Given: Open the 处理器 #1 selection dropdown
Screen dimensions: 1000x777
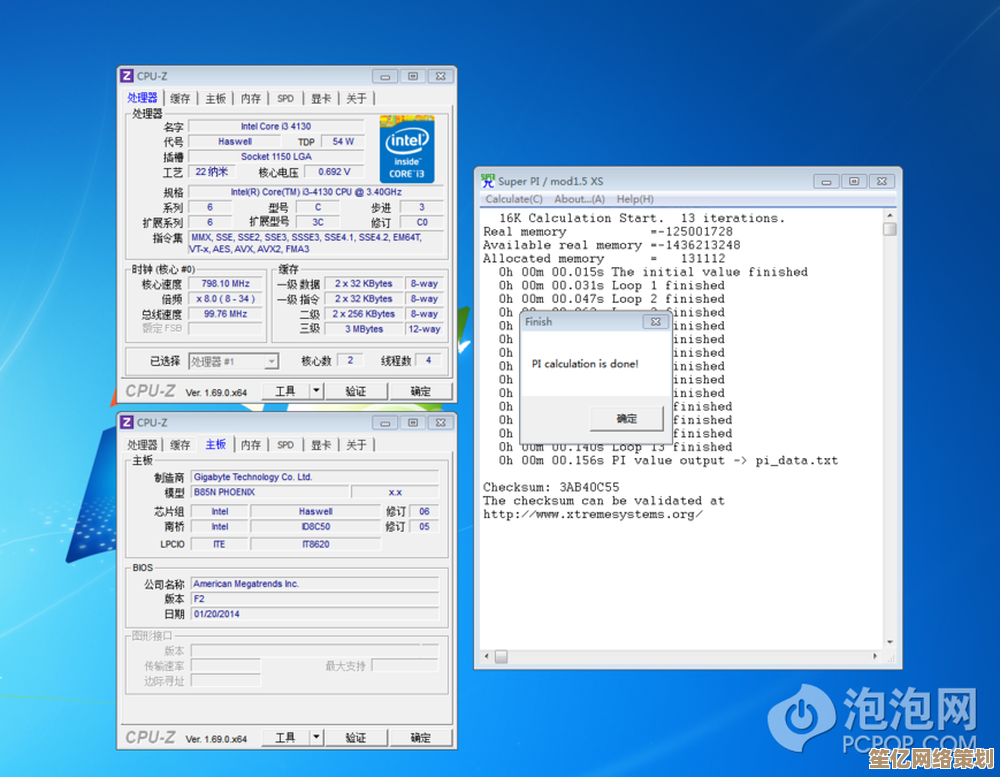Looking at the screenshot, I should (x=270, y=361).
